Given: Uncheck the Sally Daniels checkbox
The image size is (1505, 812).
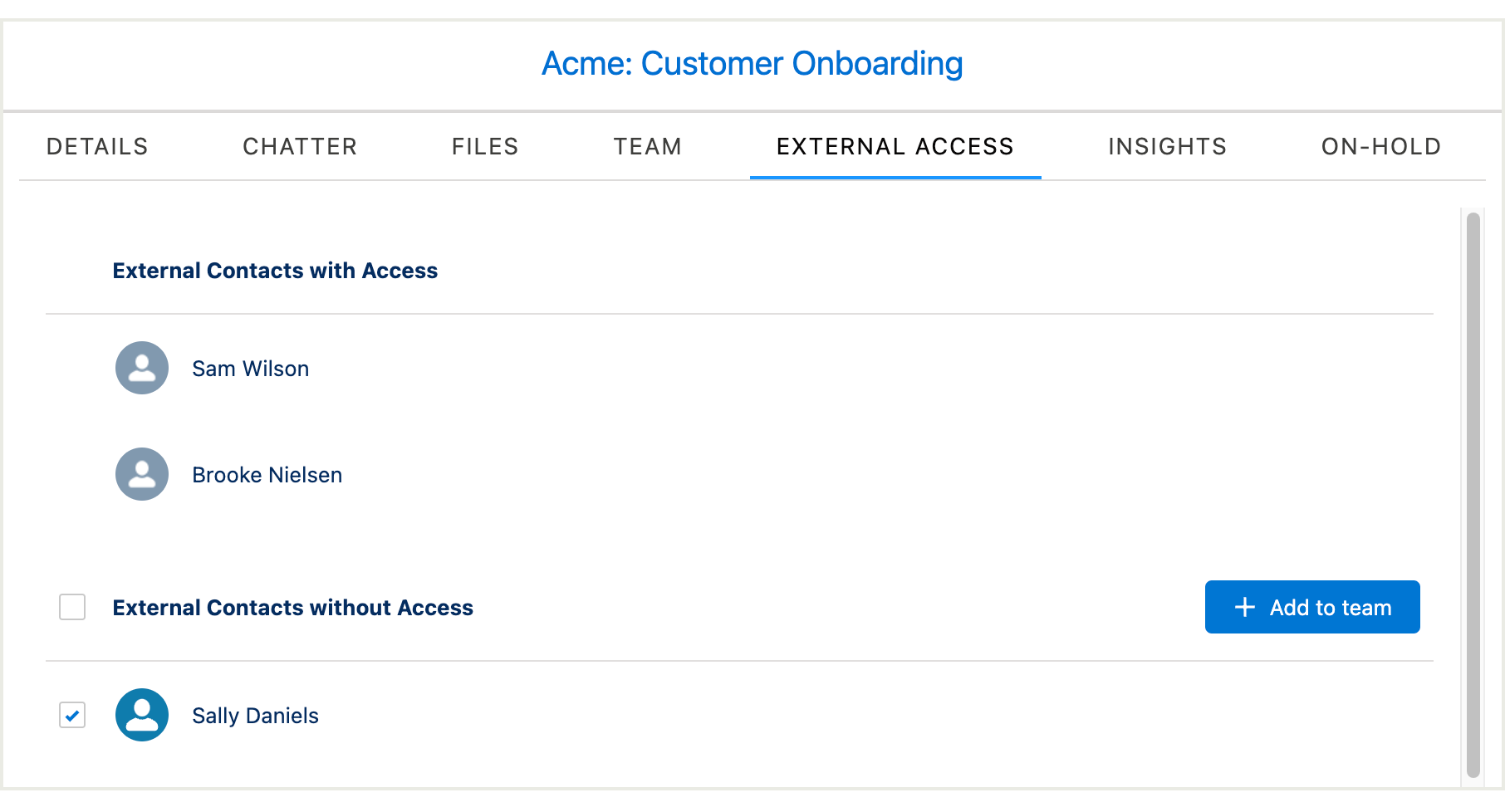Looking at the screenshot, I should pos(72,715).
